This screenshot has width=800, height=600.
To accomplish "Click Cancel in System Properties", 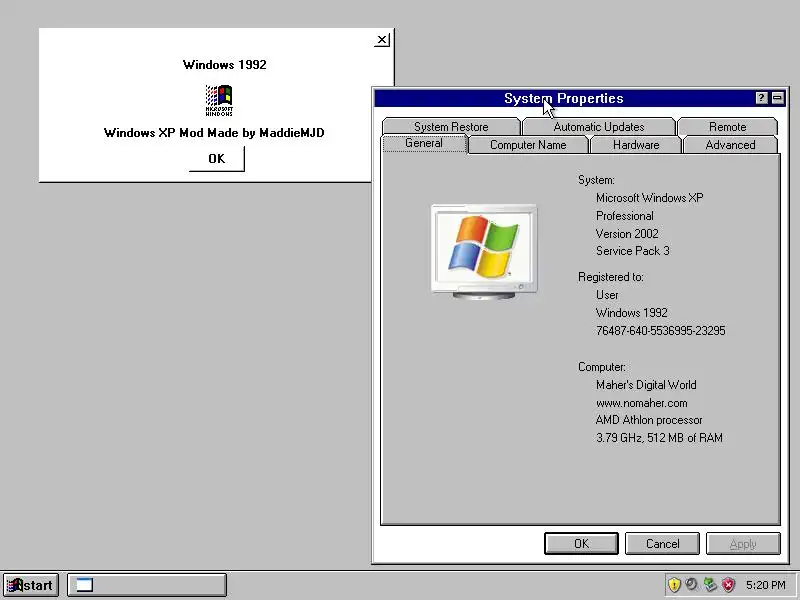I will pyautogui.click(x=662, y=544).
